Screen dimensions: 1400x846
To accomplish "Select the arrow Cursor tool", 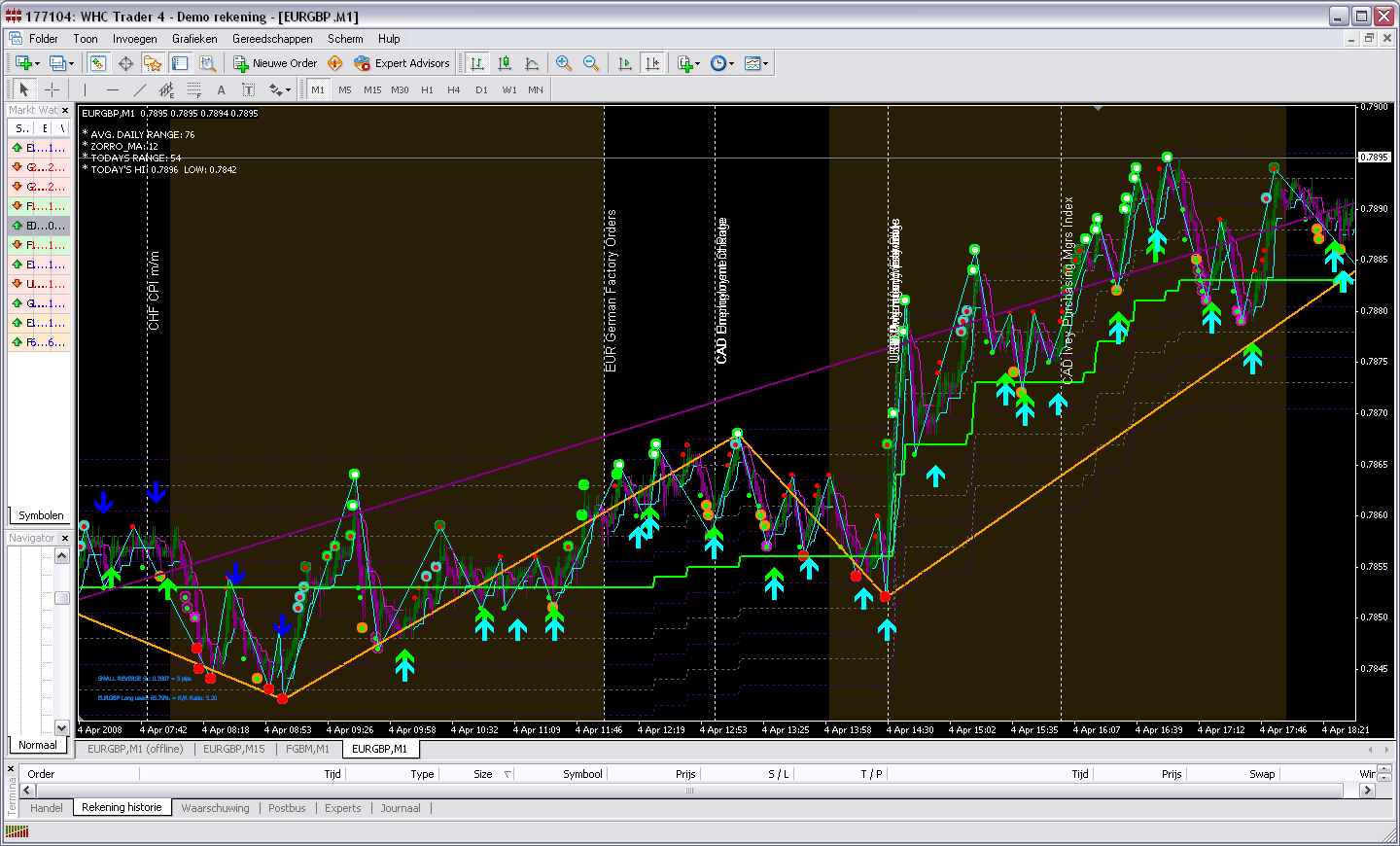I will pos(24,89).
